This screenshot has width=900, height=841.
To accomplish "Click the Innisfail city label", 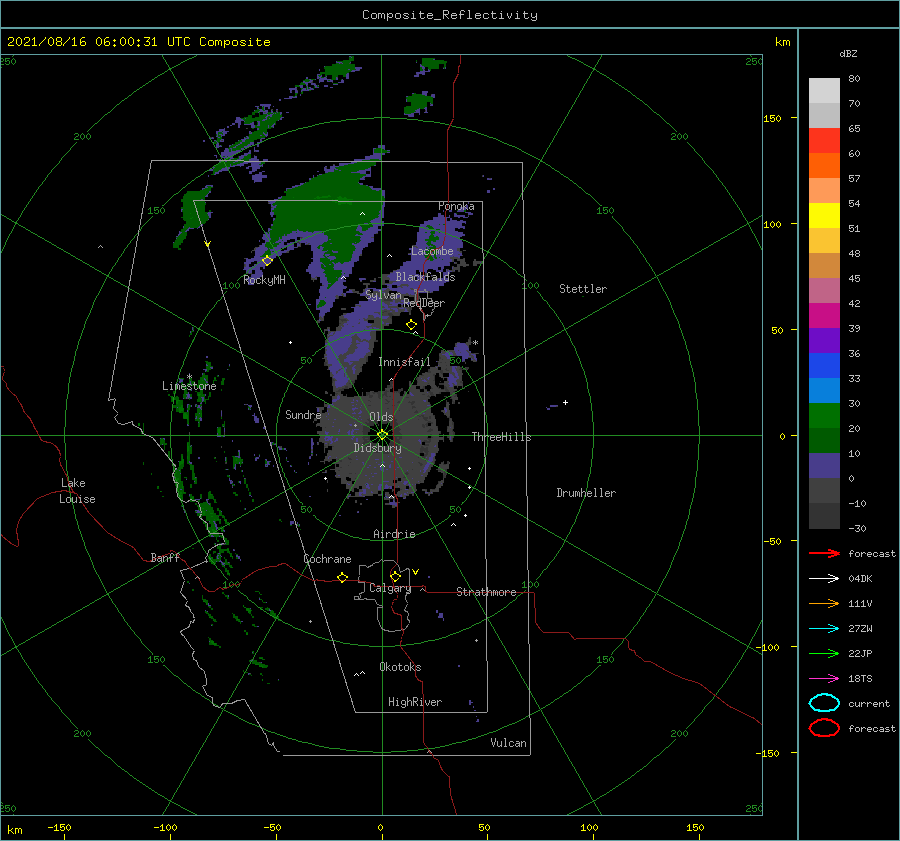I will tap(404, 362).
